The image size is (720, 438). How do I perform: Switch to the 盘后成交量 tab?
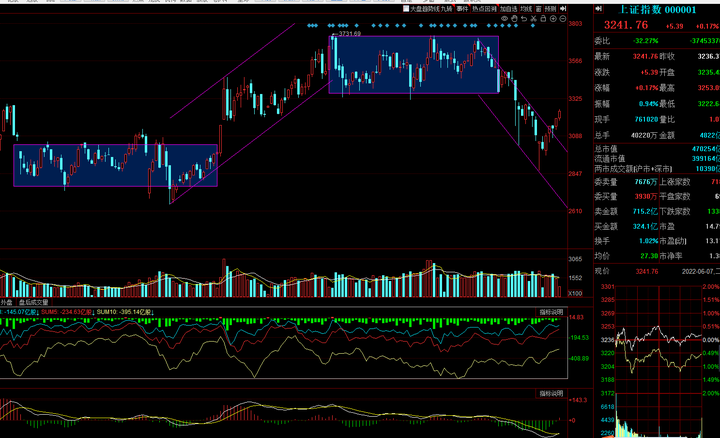point(34,302)
